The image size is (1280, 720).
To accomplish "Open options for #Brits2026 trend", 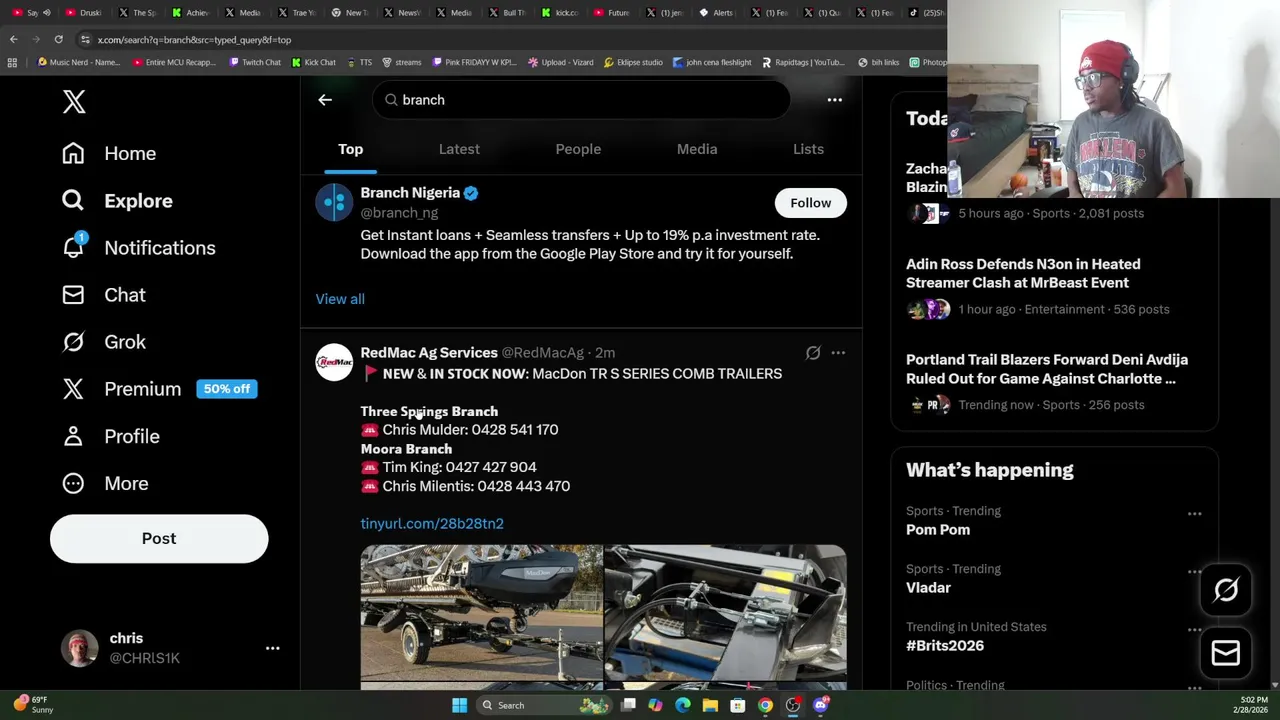I will (x=1194, y=630).
